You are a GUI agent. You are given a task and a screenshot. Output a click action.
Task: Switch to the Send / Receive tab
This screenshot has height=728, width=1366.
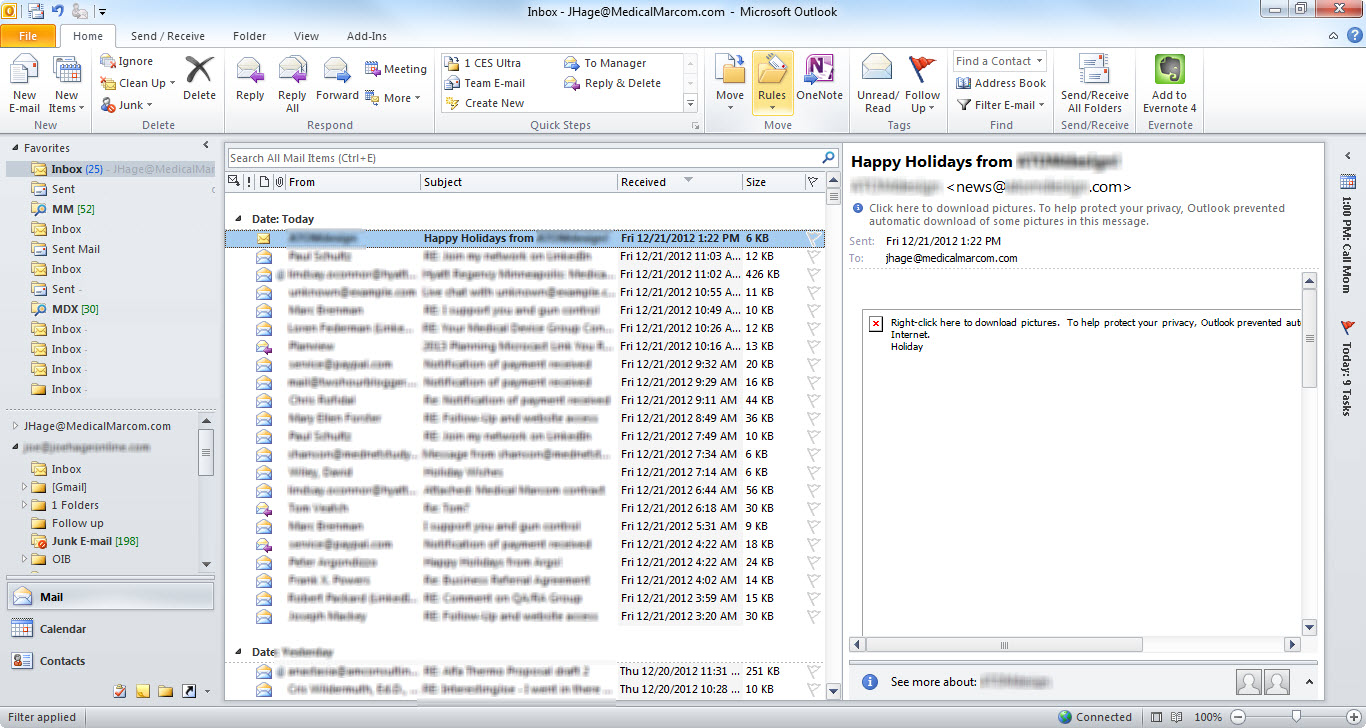(x=168, y=36)
